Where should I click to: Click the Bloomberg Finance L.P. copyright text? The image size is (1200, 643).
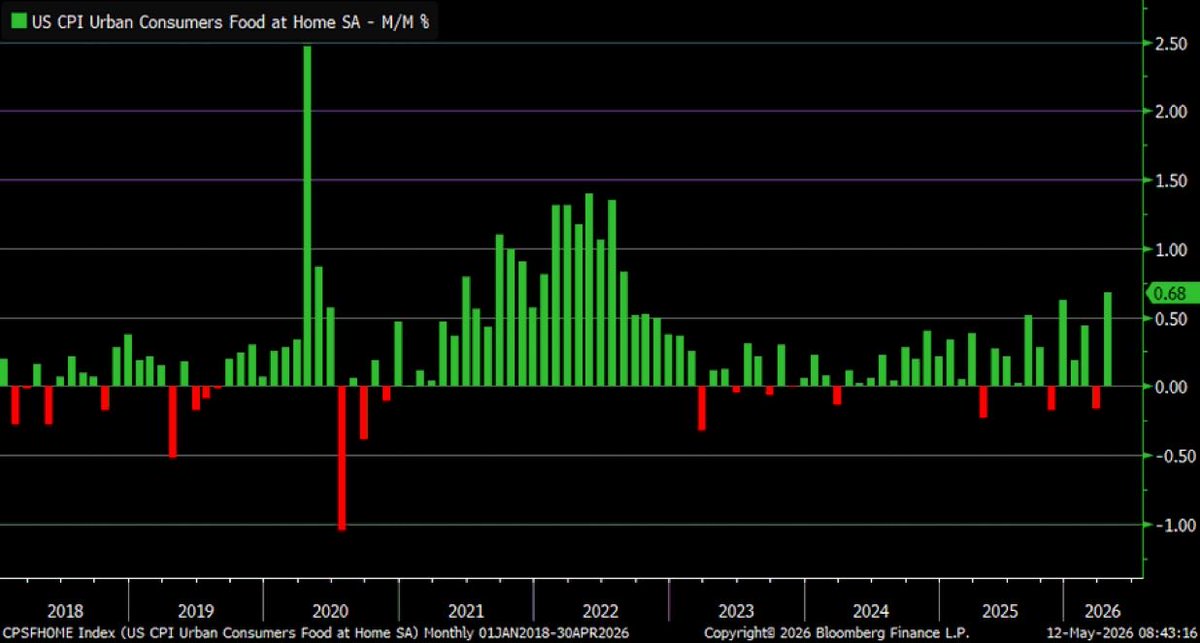[836, 633]
